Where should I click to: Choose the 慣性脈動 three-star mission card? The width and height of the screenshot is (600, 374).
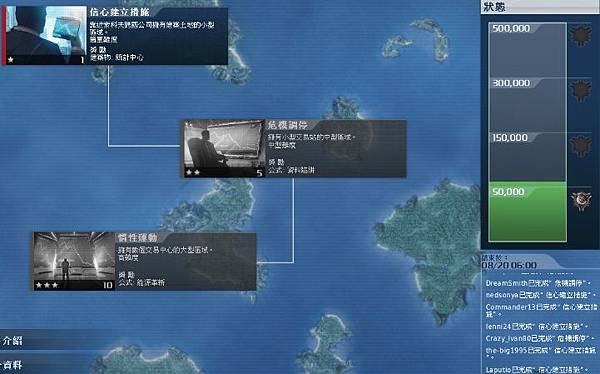[144, 261]
